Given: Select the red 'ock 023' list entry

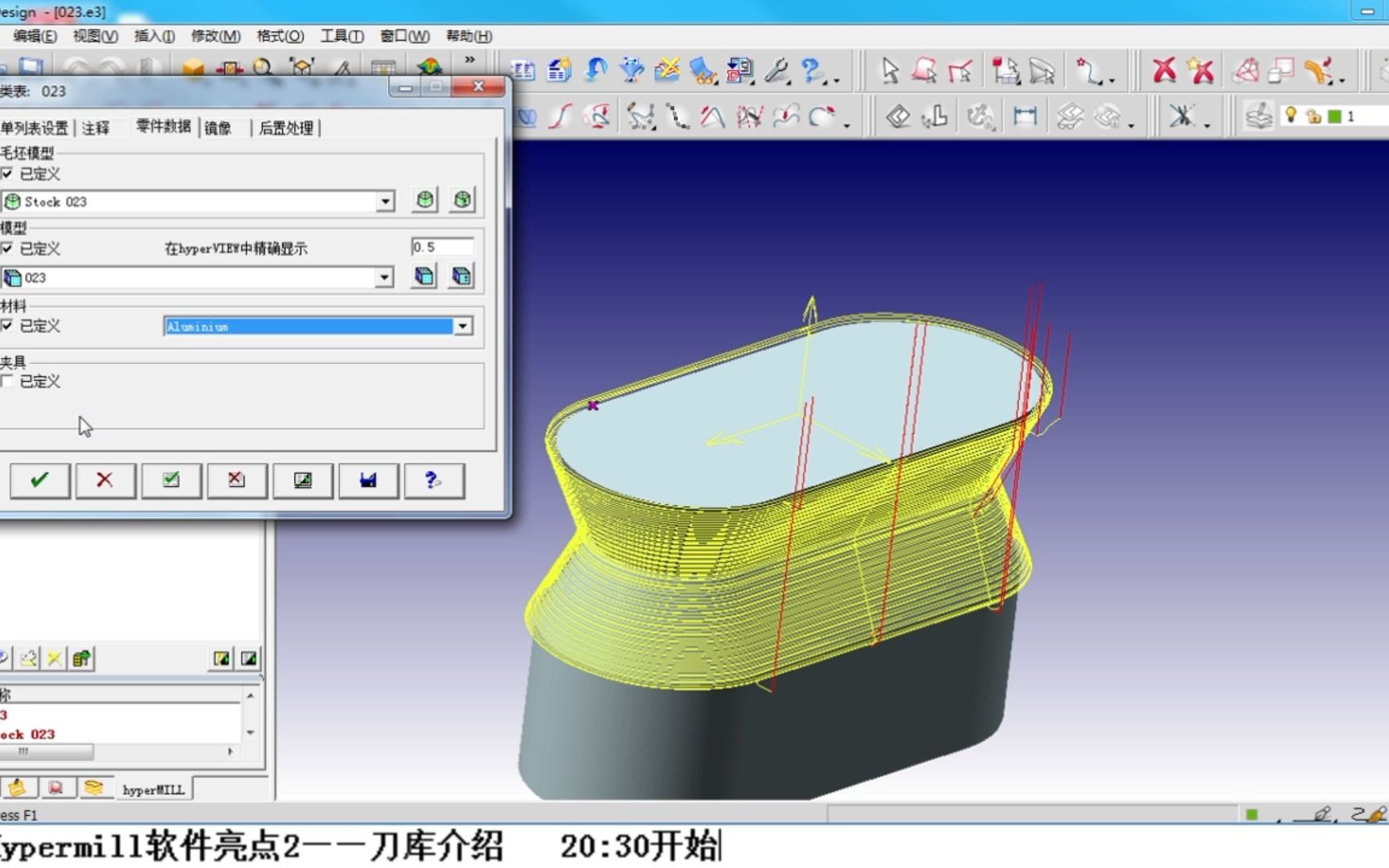Looking at the screenshot, I should click(27, 734).
